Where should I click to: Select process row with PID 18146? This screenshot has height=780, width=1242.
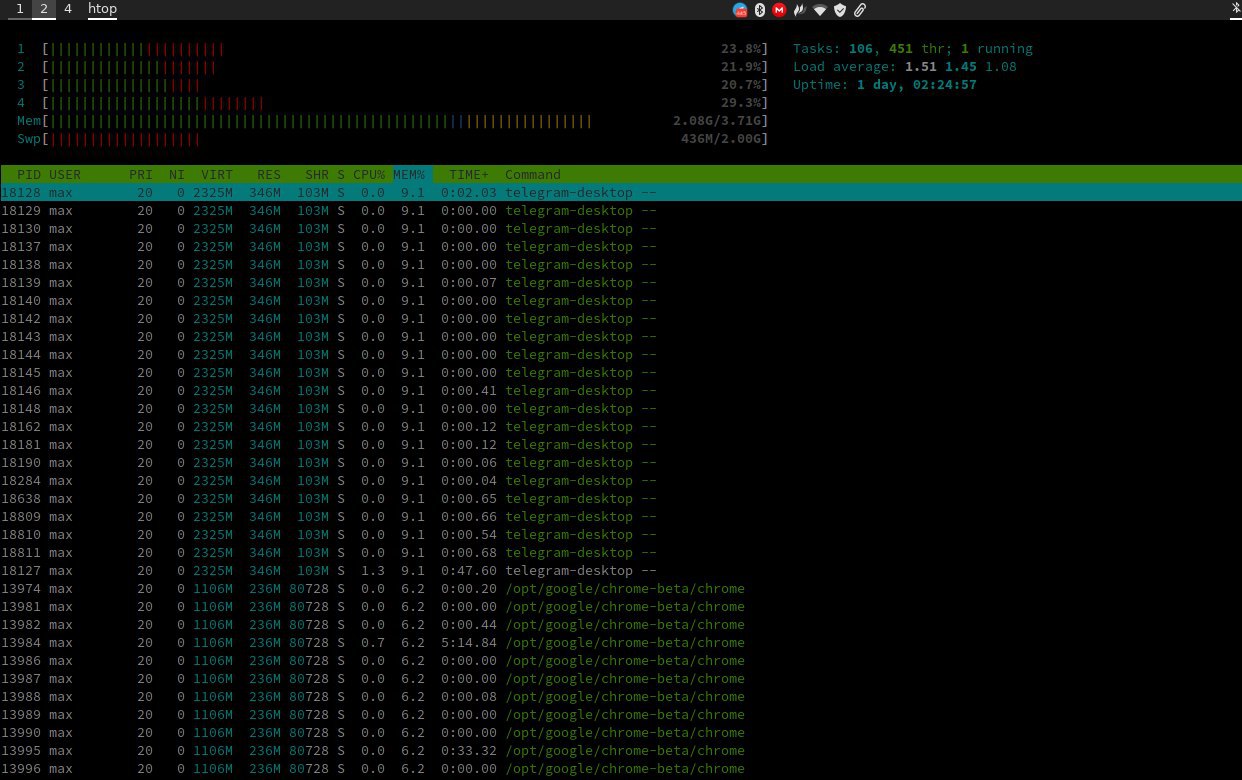pos(621,390)
